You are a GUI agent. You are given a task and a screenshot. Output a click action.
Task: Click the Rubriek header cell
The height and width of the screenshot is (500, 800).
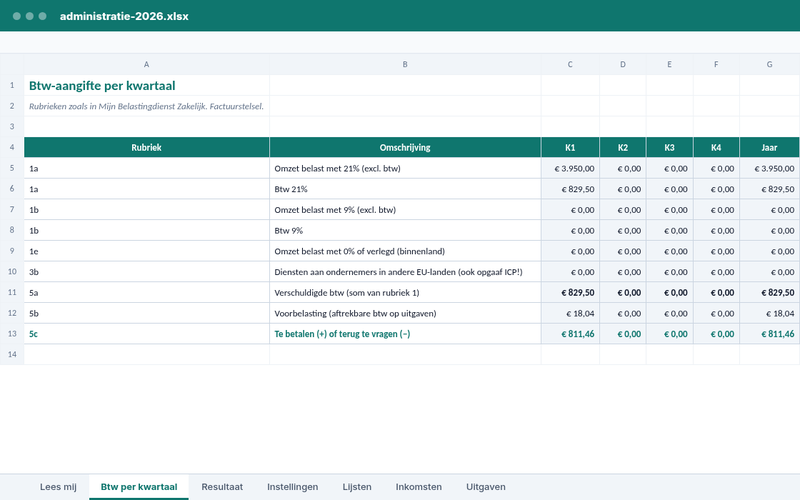[x=146, y=147]
